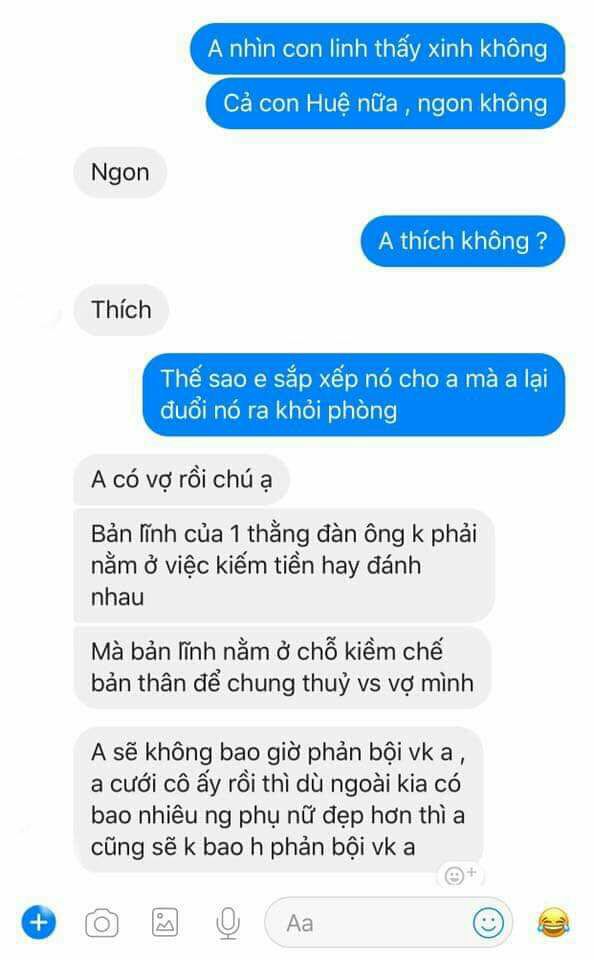
Task: Tap the 'A thích không ?' bubble
Action: 463,241
